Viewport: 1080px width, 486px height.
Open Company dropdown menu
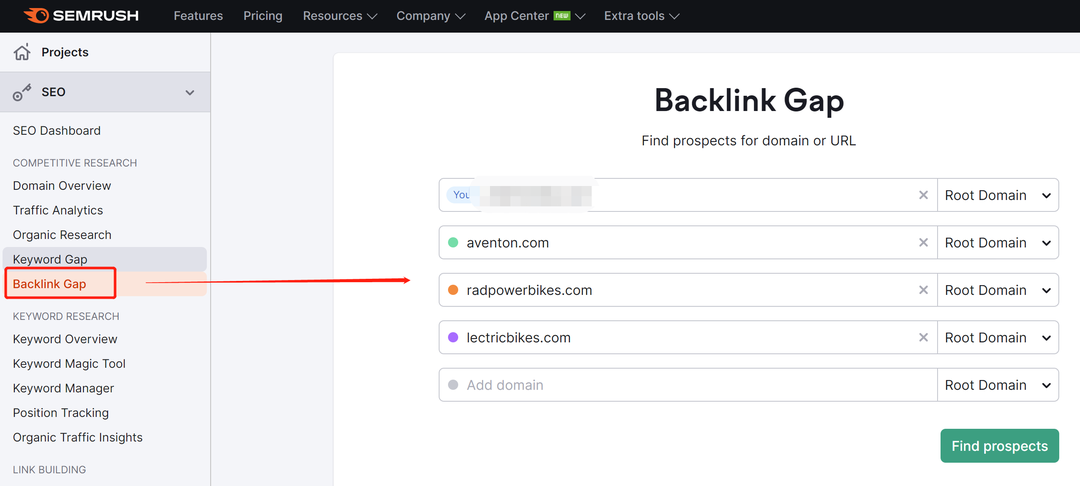(430, 16)
